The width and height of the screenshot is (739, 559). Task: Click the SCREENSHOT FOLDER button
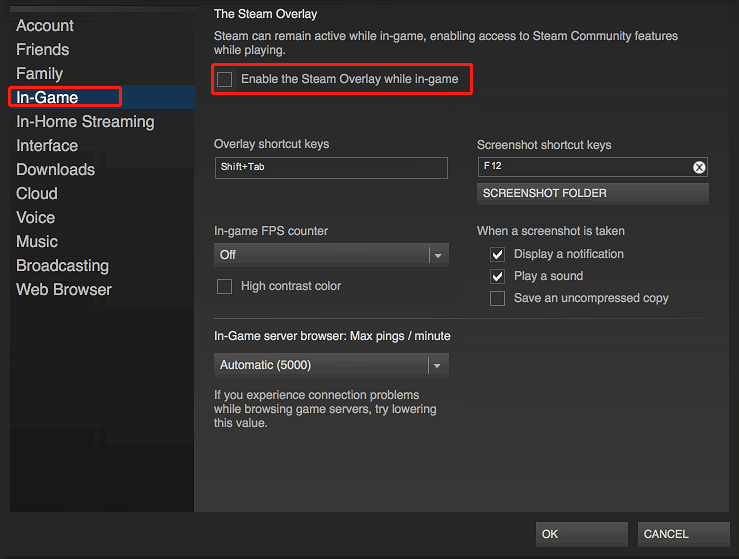[592, 194]
